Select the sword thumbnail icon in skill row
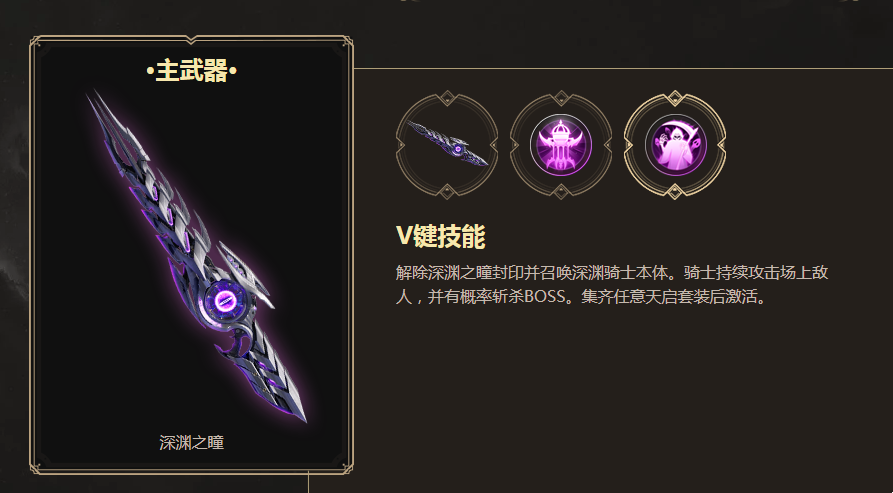This screenshot has width=893, height=493. click(x=447, y=145)
